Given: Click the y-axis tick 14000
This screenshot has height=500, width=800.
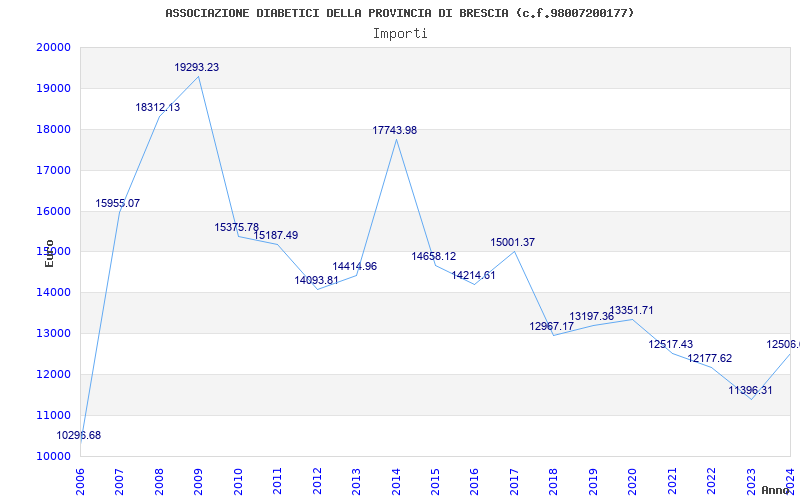Looking at the screenshot, I should click(53, 292).
